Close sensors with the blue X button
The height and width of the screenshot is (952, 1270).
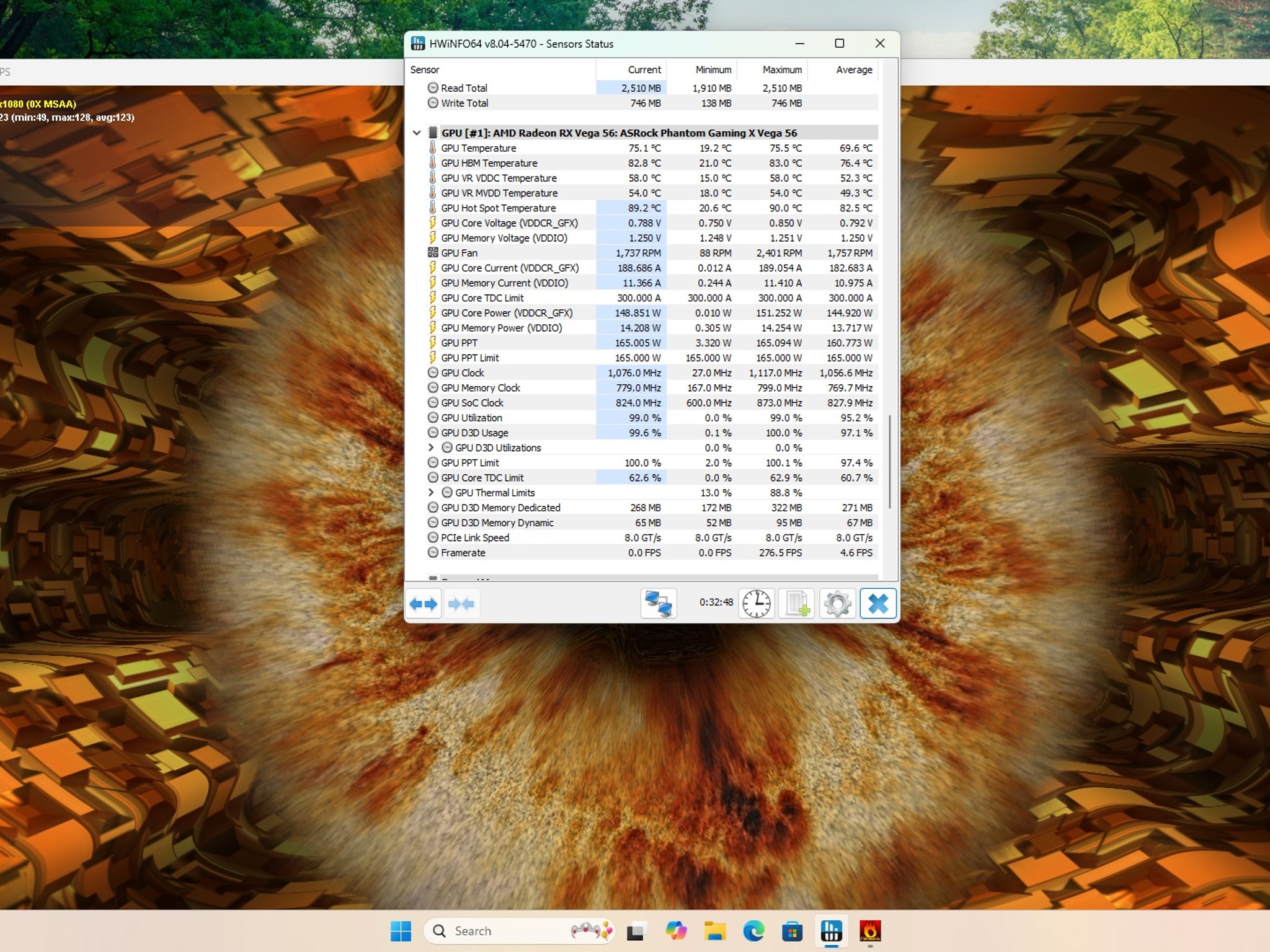tap(878, 604)
